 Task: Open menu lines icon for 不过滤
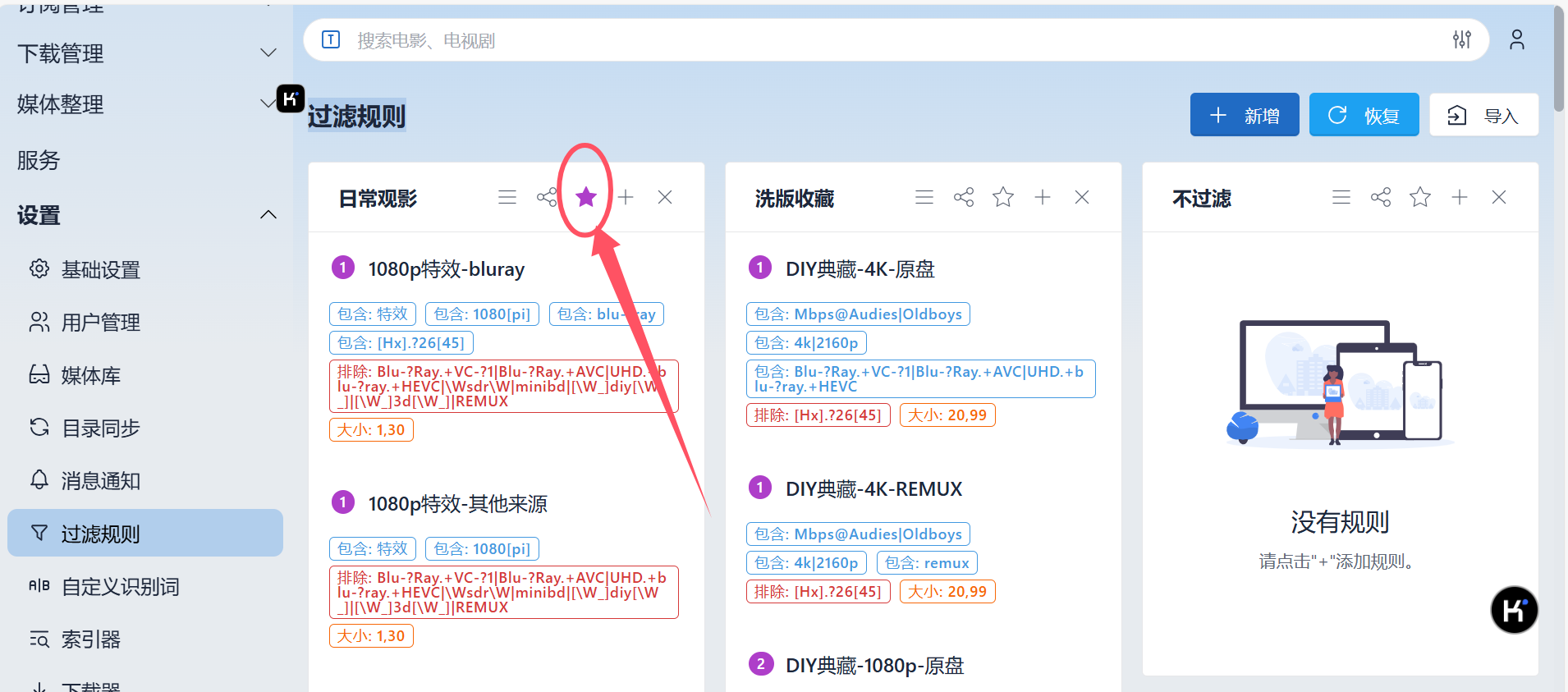pos(1341,197)
